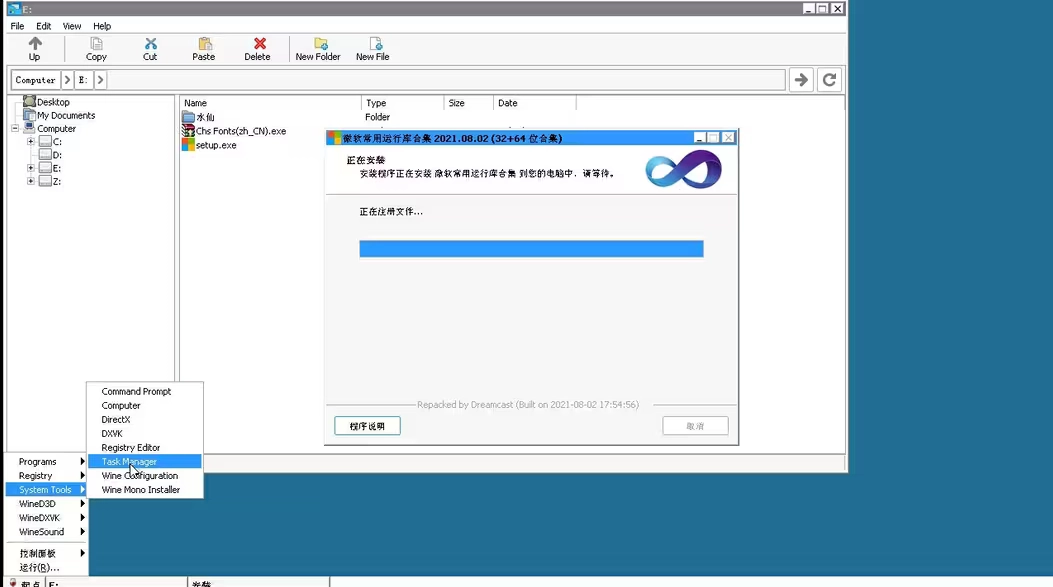Open Registry Editor menu entry

[x=131, y=448]
